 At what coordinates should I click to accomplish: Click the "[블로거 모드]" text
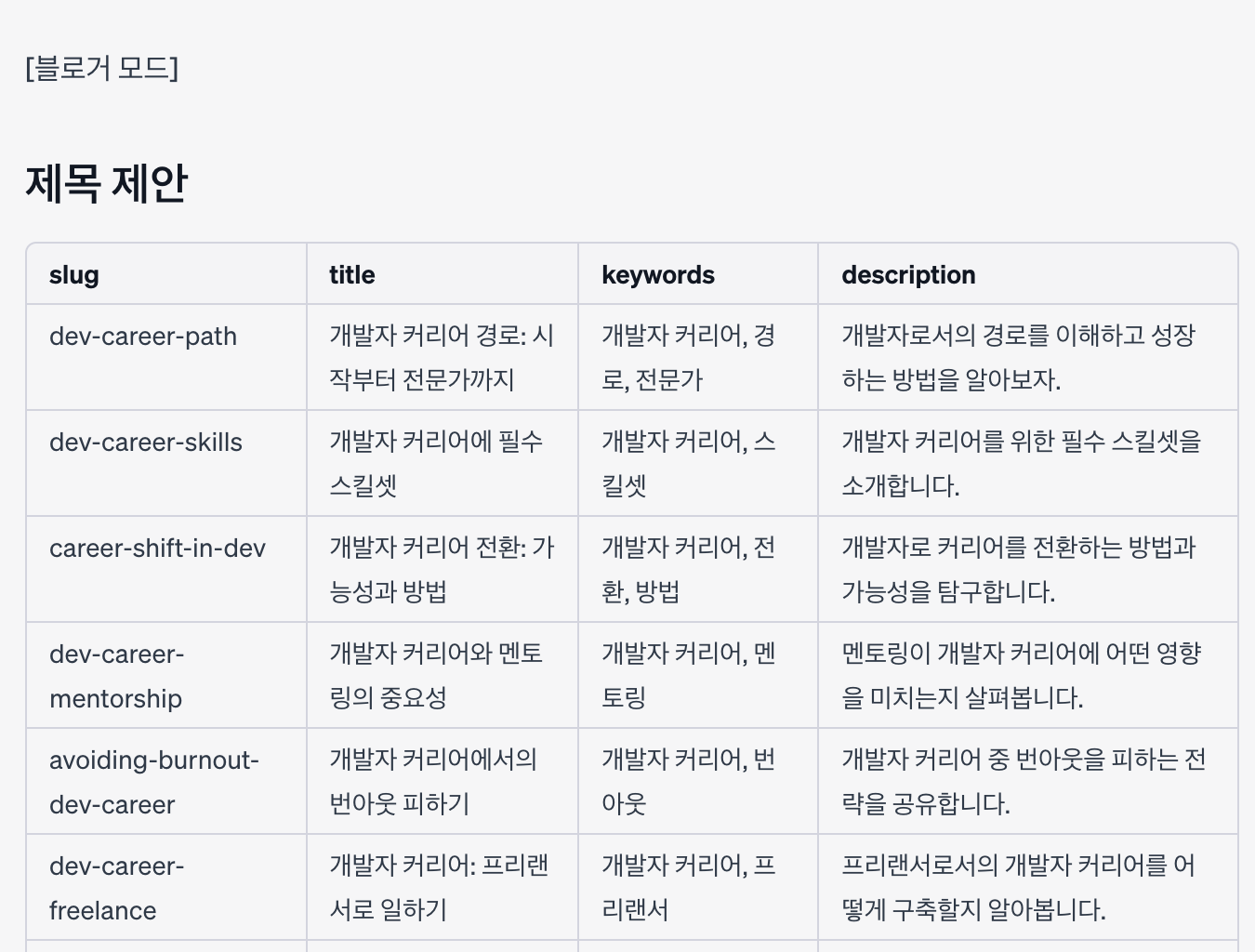[102, 68]
